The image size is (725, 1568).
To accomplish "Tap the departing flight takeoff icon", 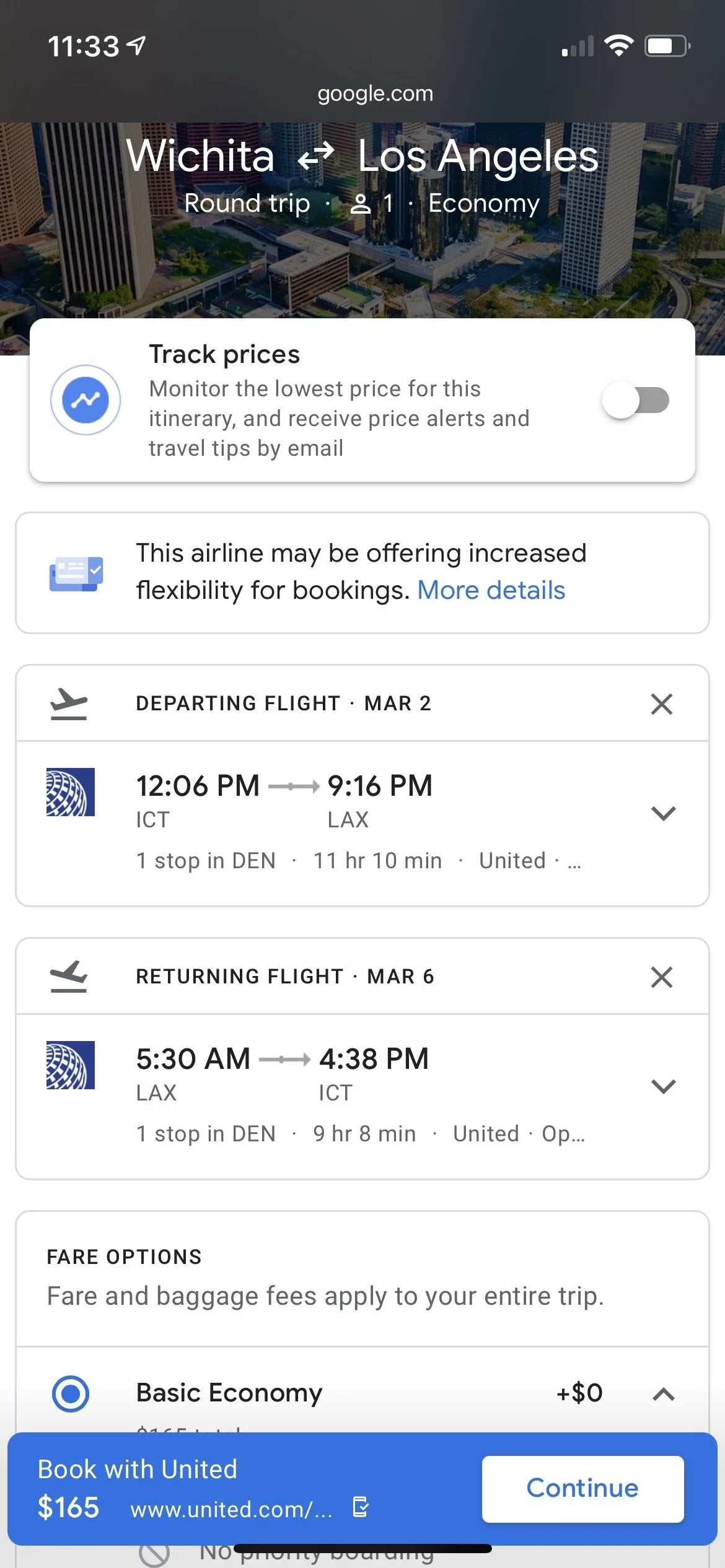I will [69, 703].
